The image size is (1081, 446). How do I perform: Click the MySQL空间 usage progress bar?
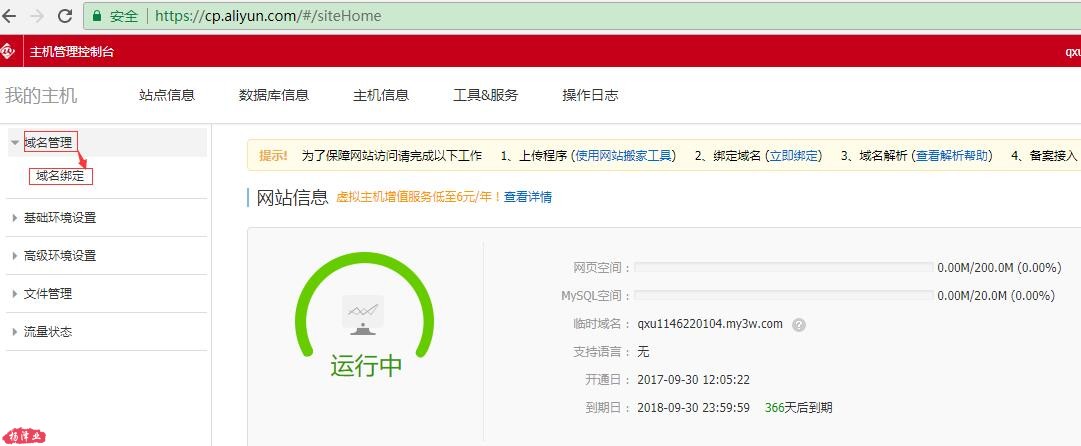[784, 296]
